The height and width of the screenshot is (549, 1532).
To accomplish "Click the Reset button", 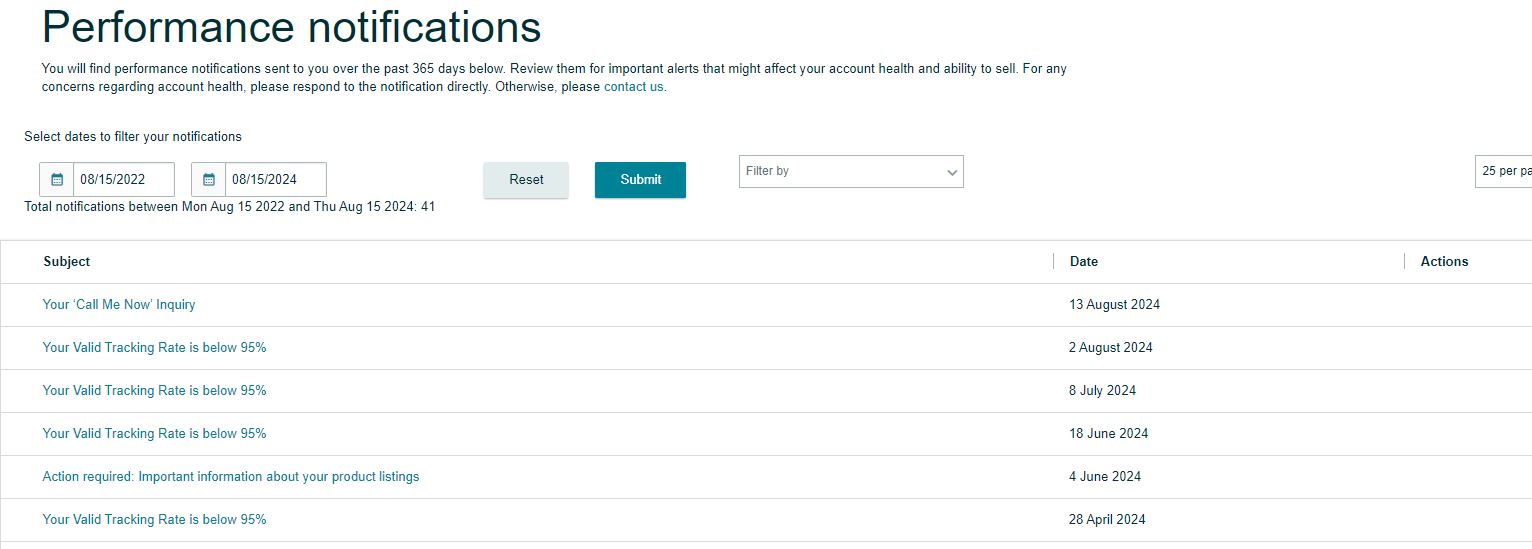I will (526, 180).
